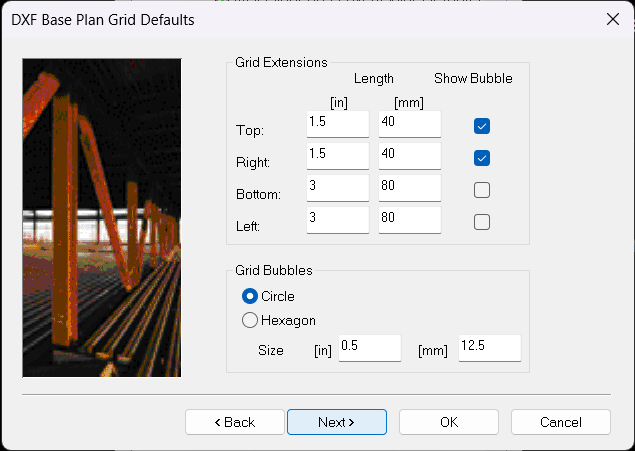Check the Bottom Show Bubble checkbox
Viewport: 635px width, 451px height.
click(482, 190)
